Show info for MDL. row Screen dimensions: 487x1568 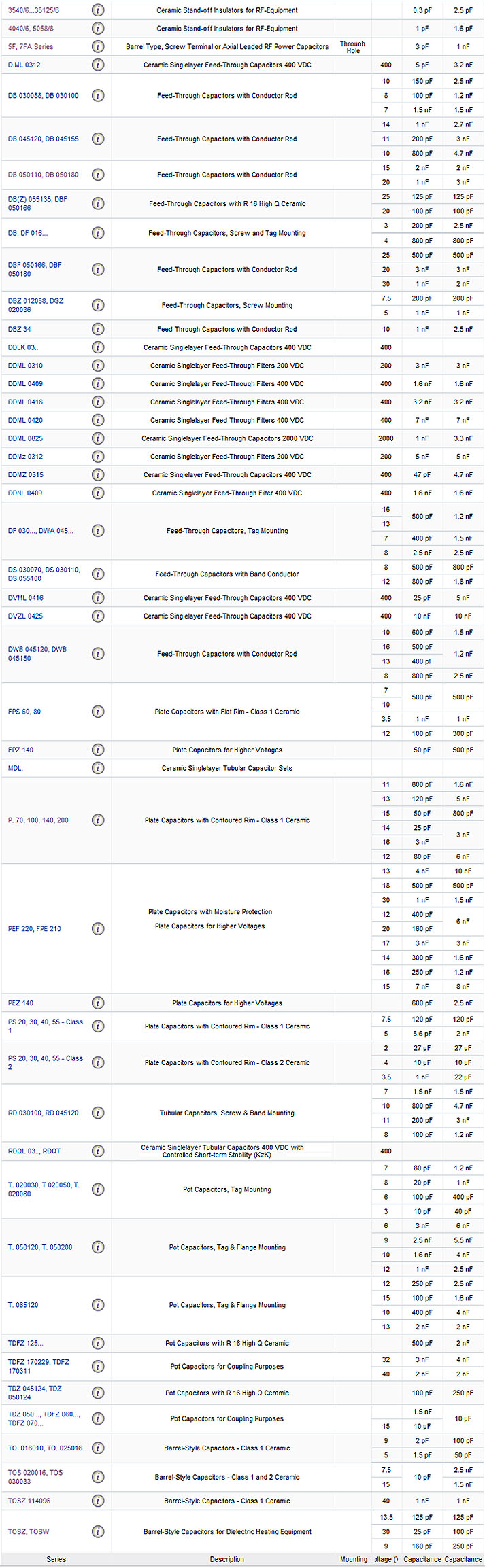[x=98, y=768]
